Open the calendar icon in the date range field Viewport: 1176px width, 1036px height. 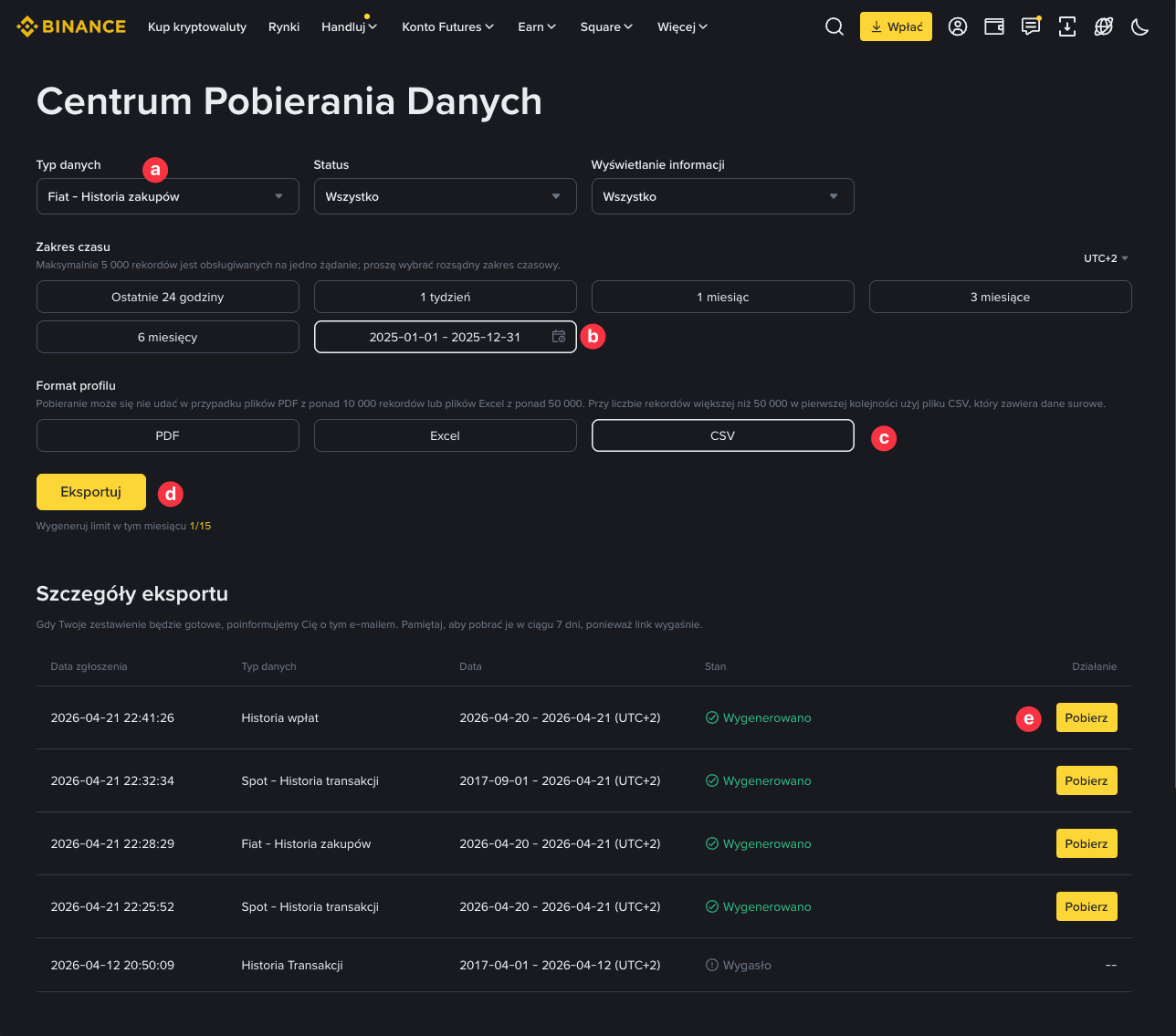point(559,336)
